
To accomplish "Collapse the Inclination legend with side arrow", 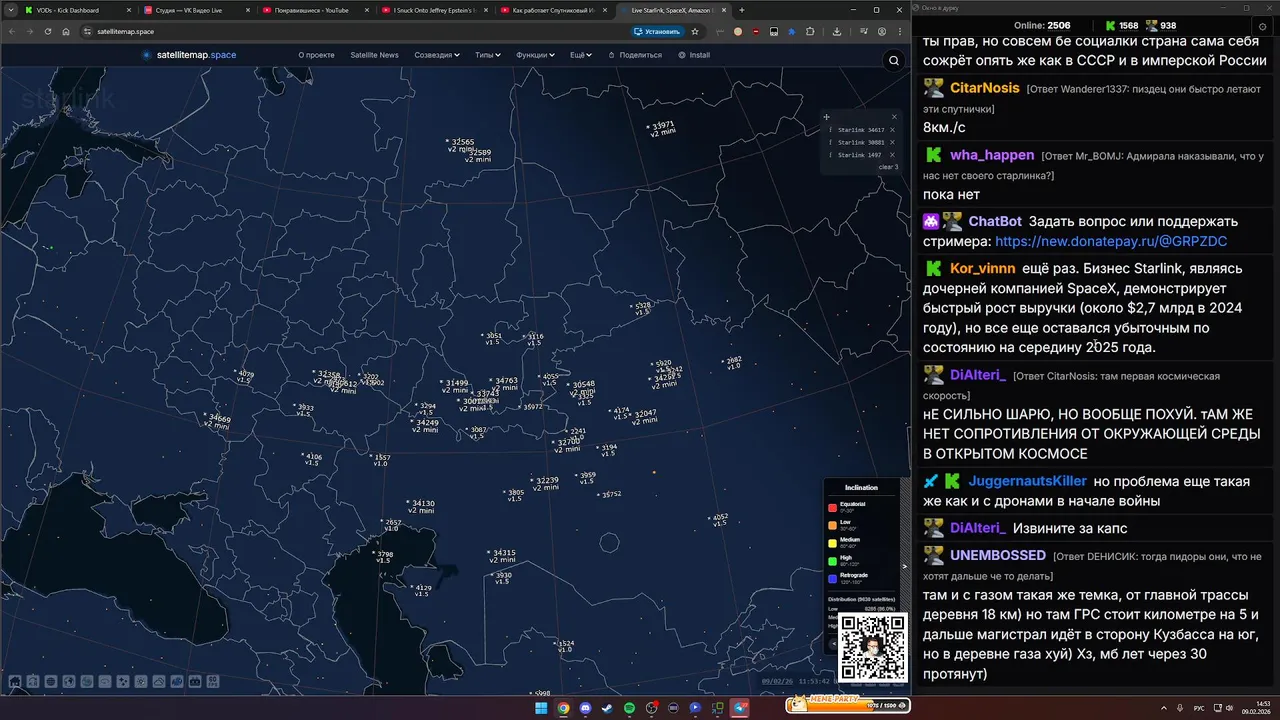I will (905, 566).
